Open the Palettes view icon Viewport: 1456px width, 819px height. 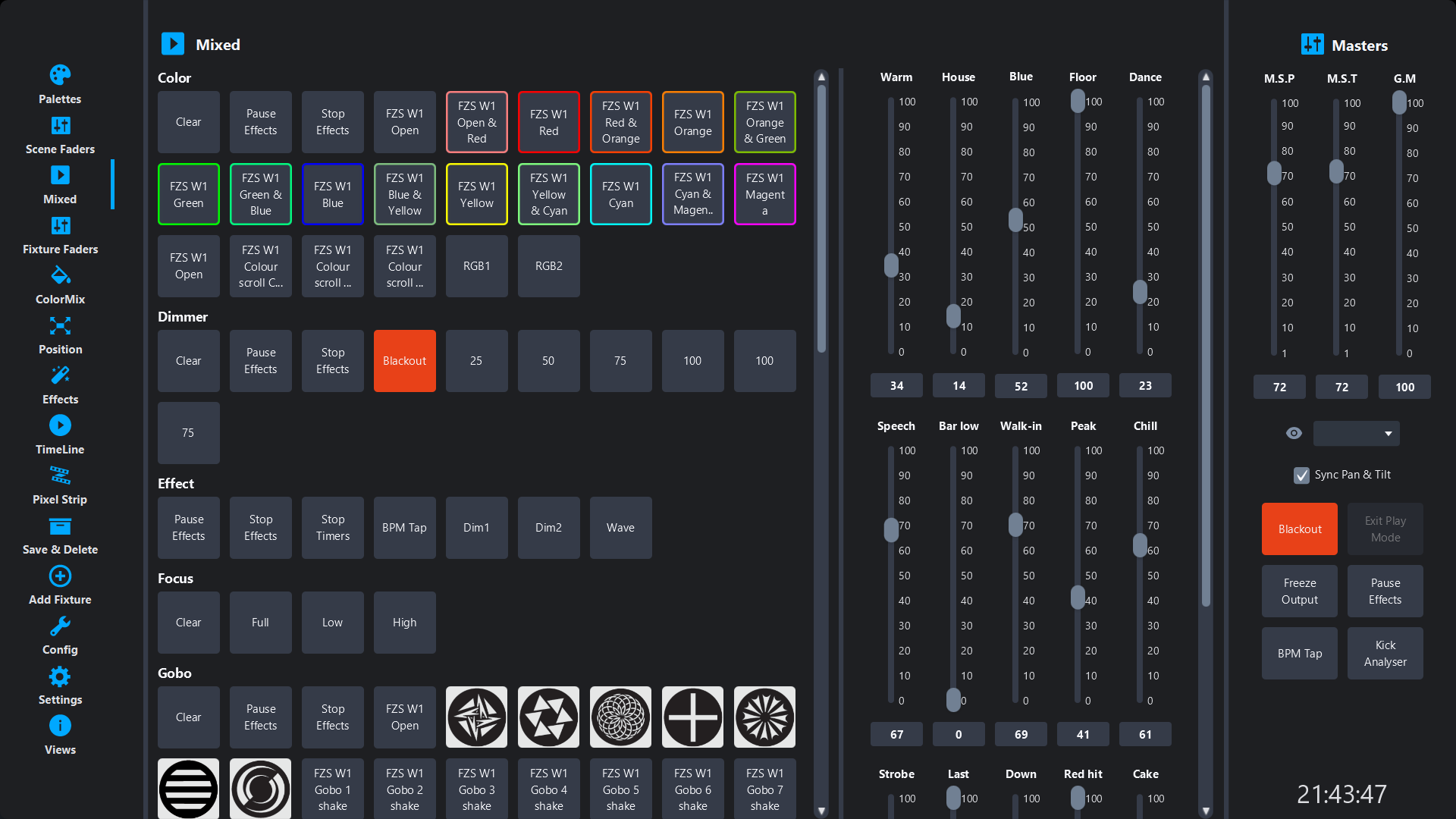pos(60,74)
